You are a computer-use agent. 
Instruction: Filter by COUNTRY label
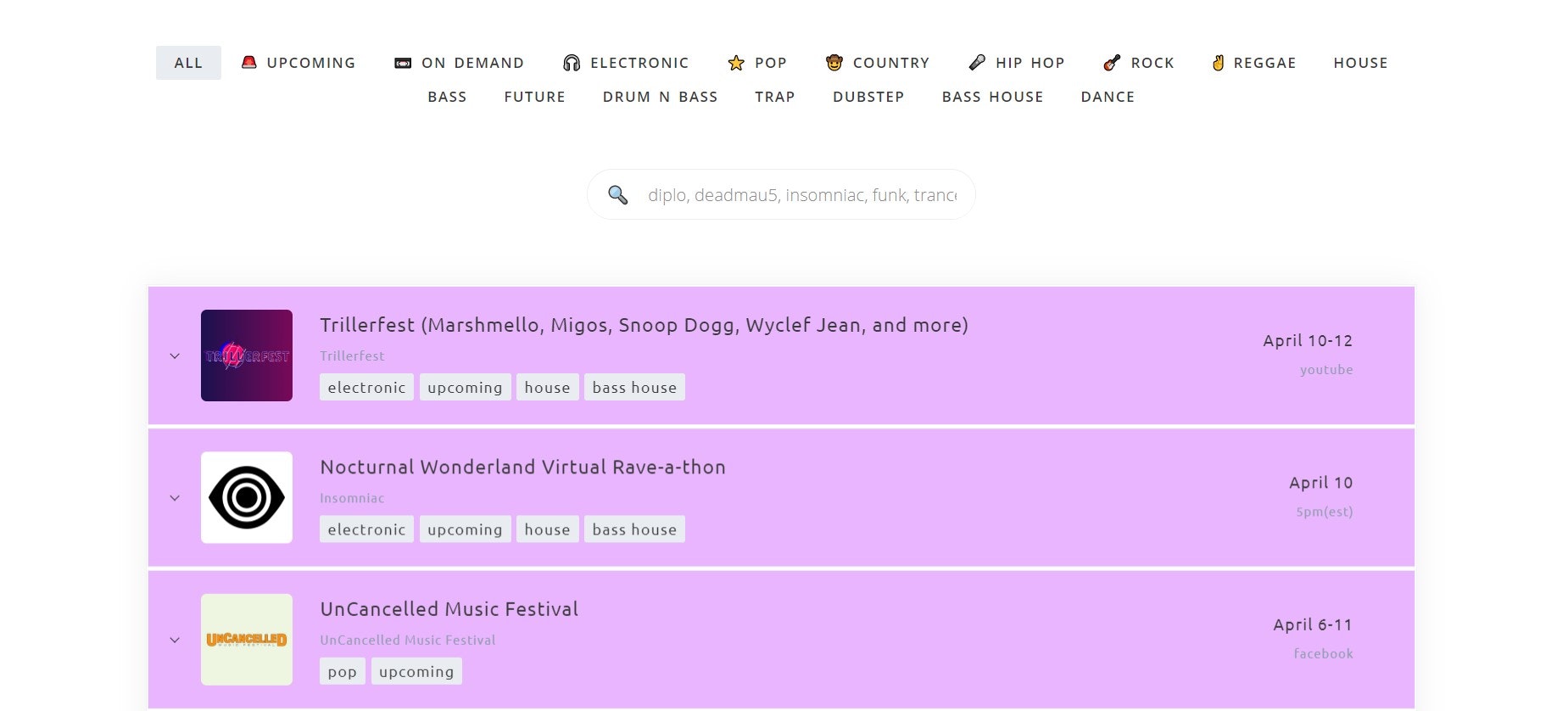click(891, 63)
